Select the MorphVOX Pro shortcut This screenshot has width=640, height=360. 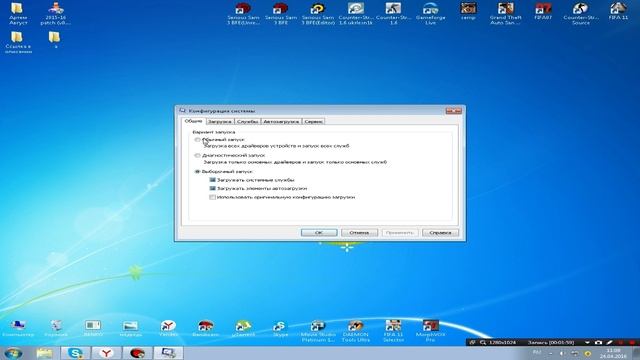click(431, 331)
